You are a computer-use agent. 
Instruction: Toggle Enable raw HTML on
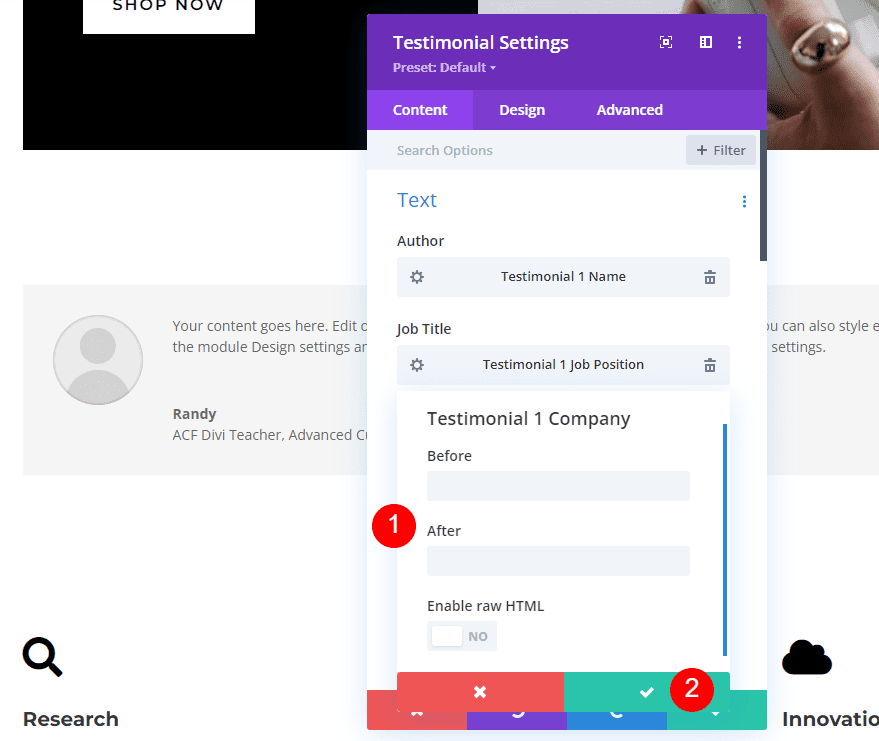coord(462,636)
